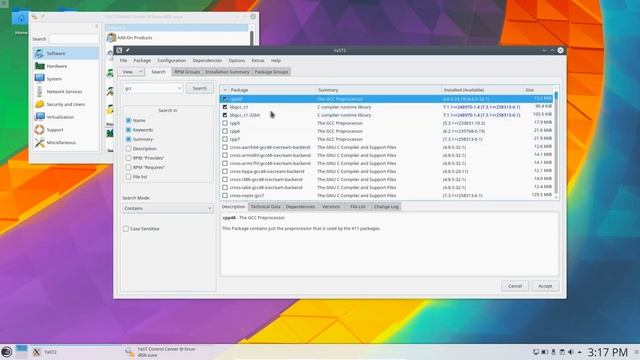Switch to Versions tab

click(x=331, y=207)
